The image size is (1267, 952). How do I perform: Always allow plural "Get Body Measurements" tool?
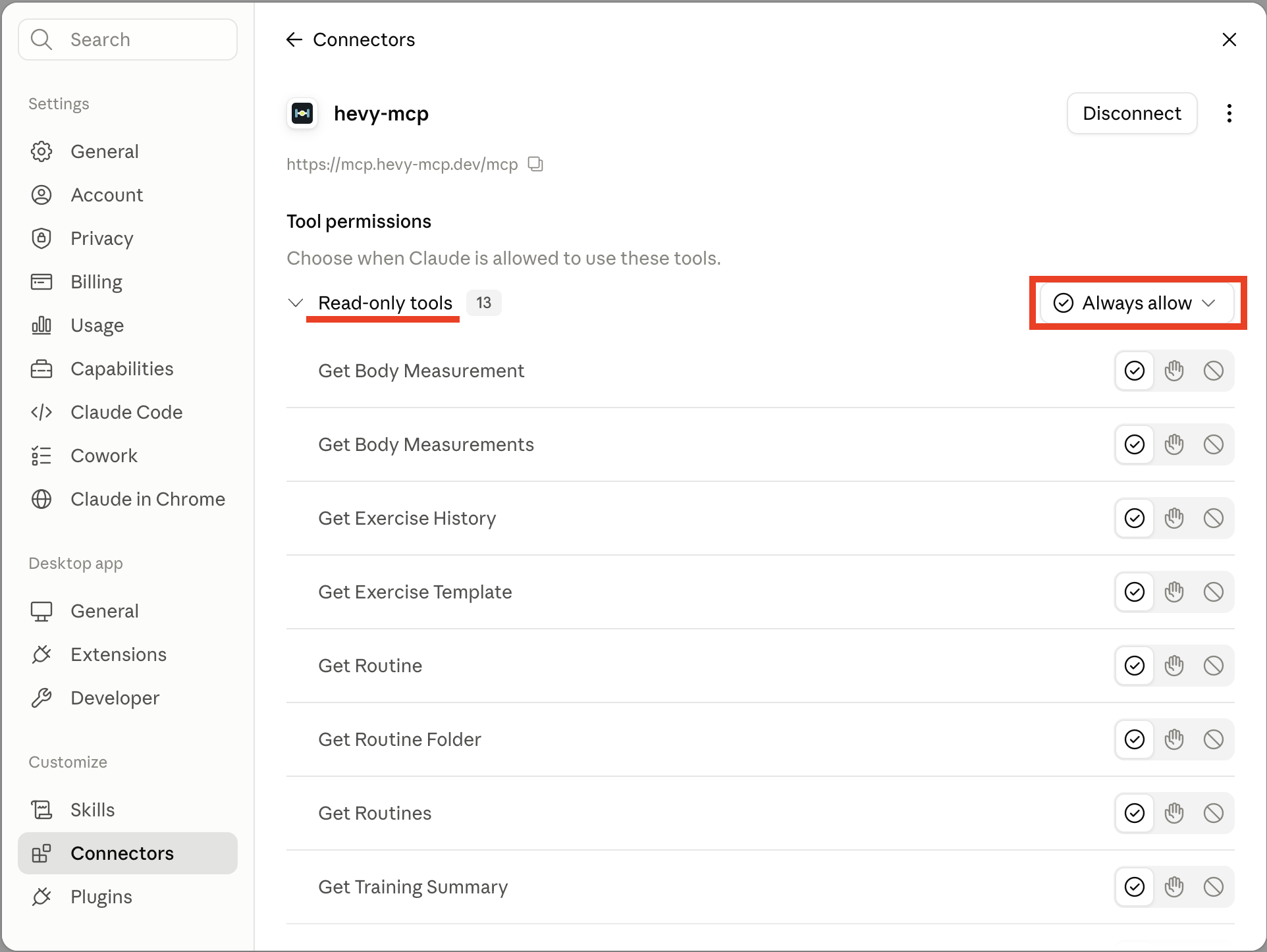point(1135,444)
